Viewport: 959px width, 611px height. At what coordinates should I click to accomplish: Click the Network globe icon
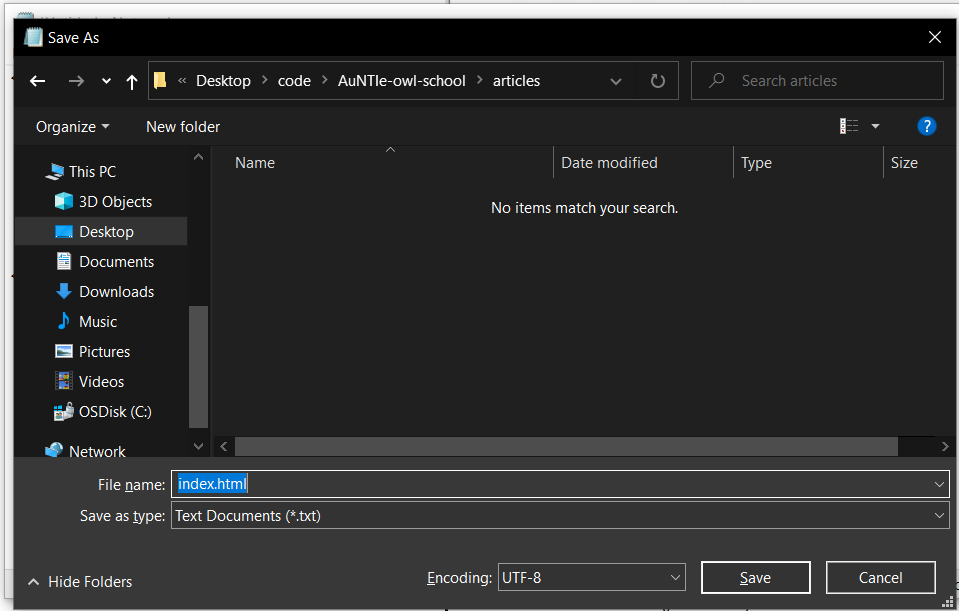(x=54, y=451)
